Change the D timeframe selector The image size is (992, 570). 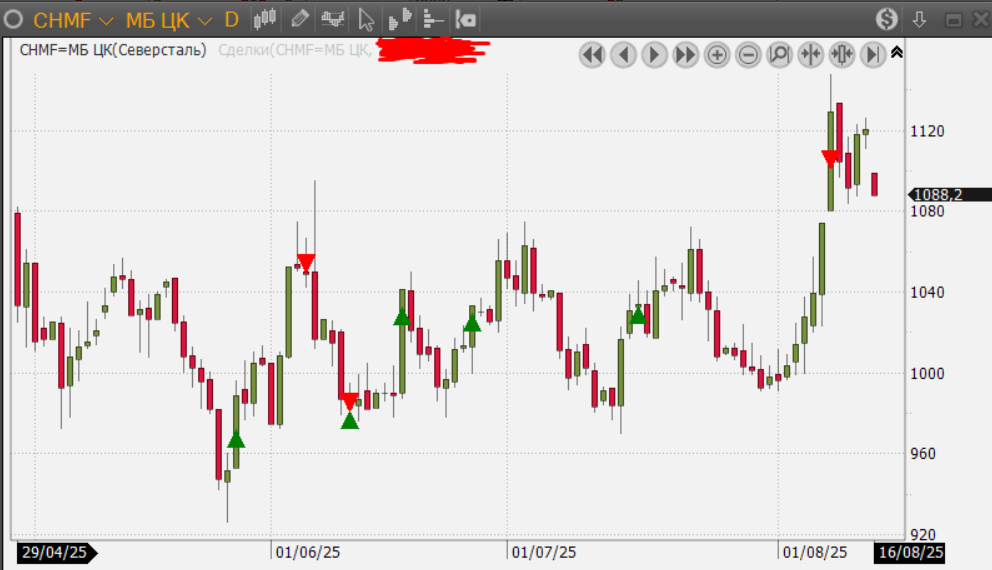[x=231, y=20]
